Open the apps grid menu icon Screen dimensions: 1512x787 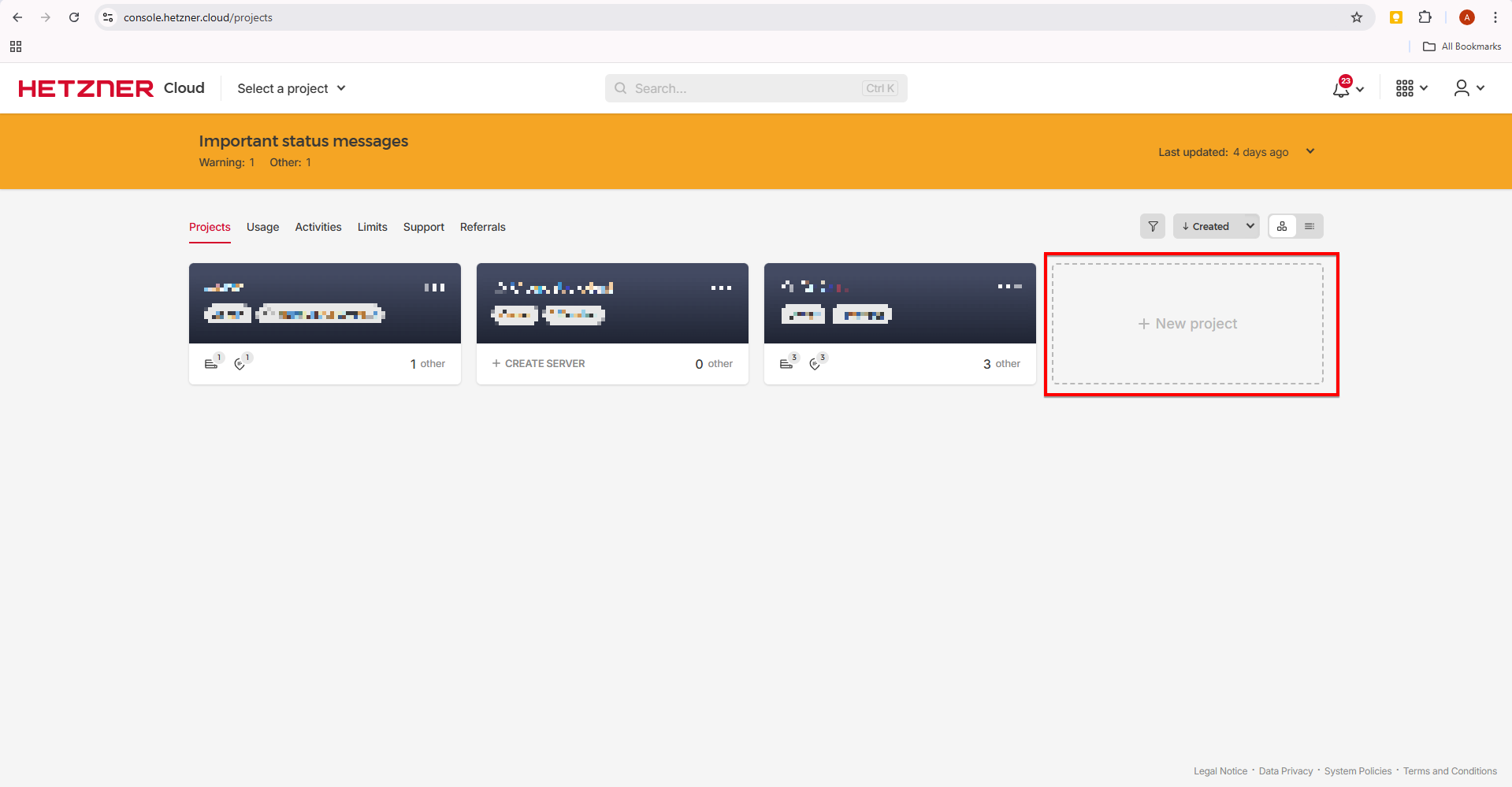pyautogui.click(x=1405, y=88)
